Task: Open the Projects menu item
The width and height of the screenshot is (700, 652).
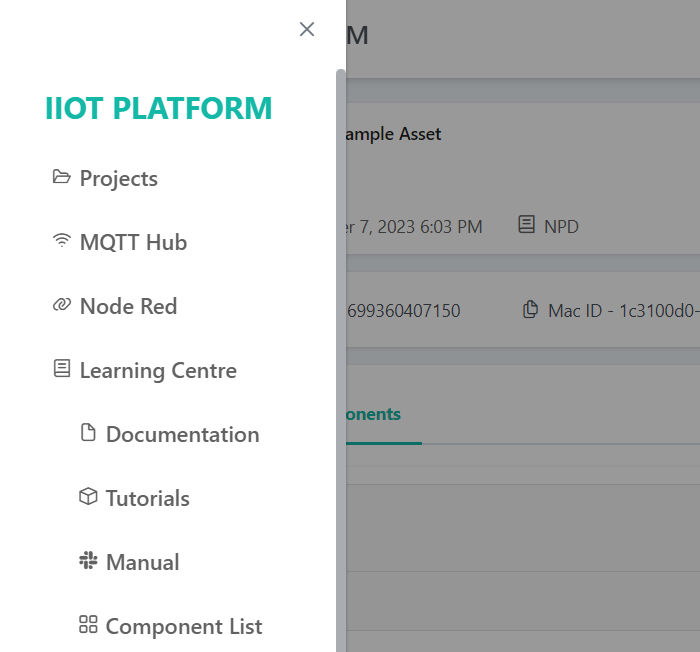Action: tap(119, 179)
